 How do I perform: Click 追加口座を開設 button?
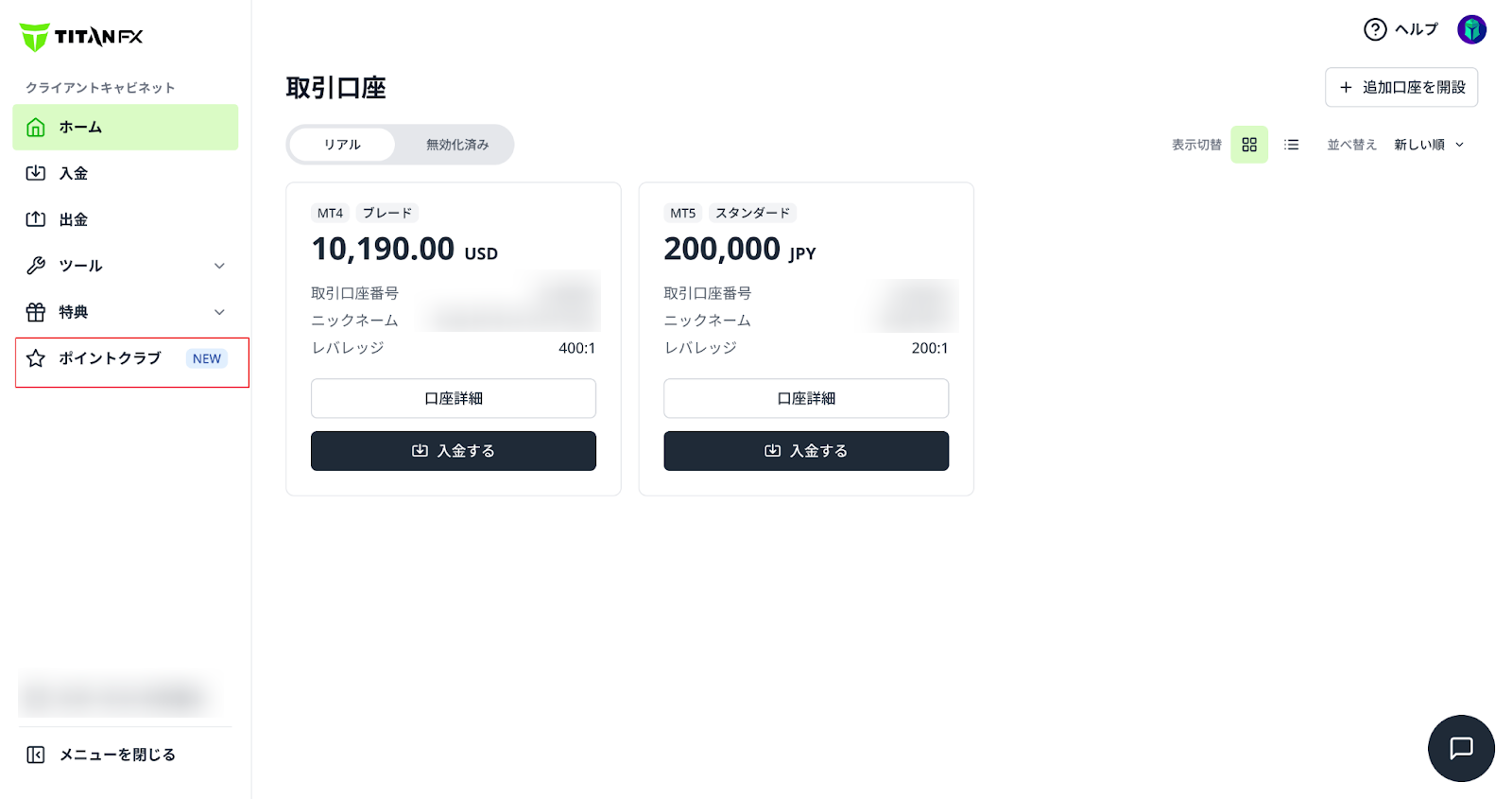click(x=1400, y=87)
